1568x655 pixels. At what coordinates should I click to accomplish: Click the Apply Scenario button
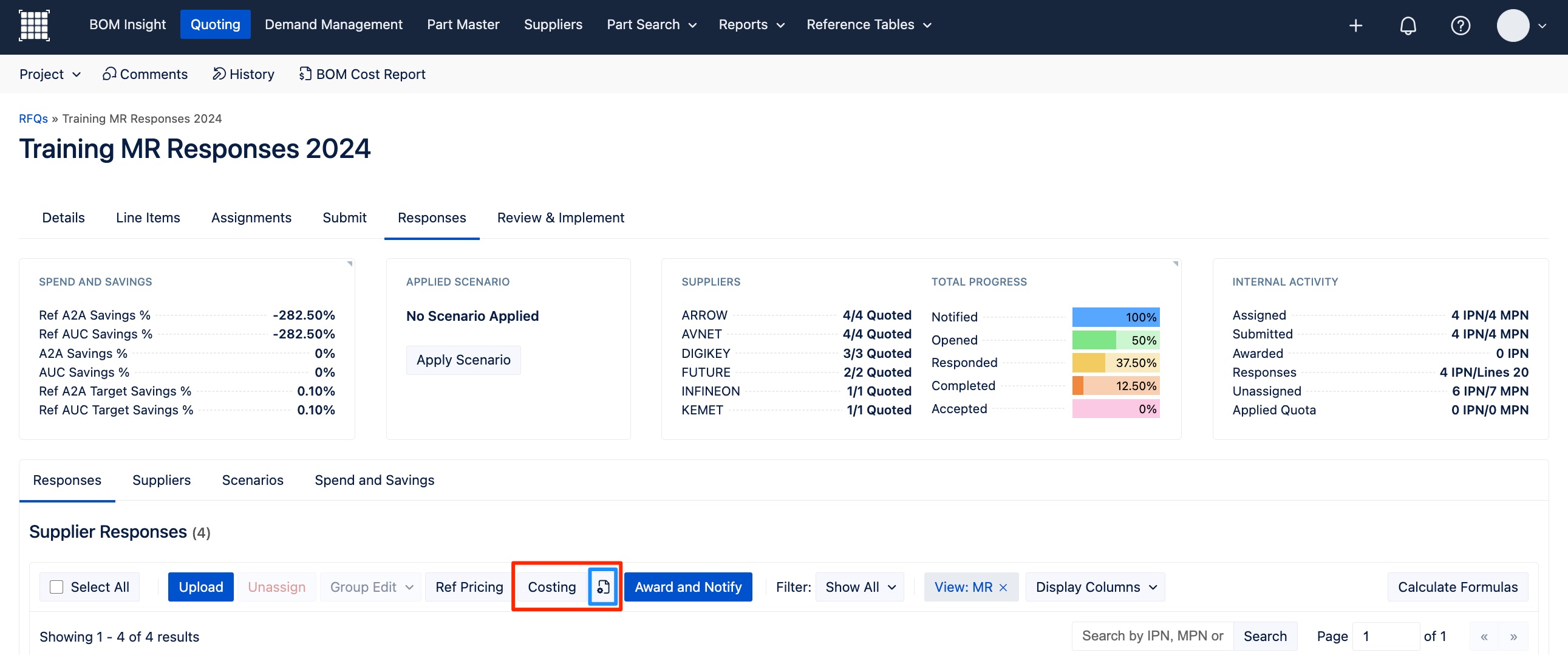click(463, 360)
